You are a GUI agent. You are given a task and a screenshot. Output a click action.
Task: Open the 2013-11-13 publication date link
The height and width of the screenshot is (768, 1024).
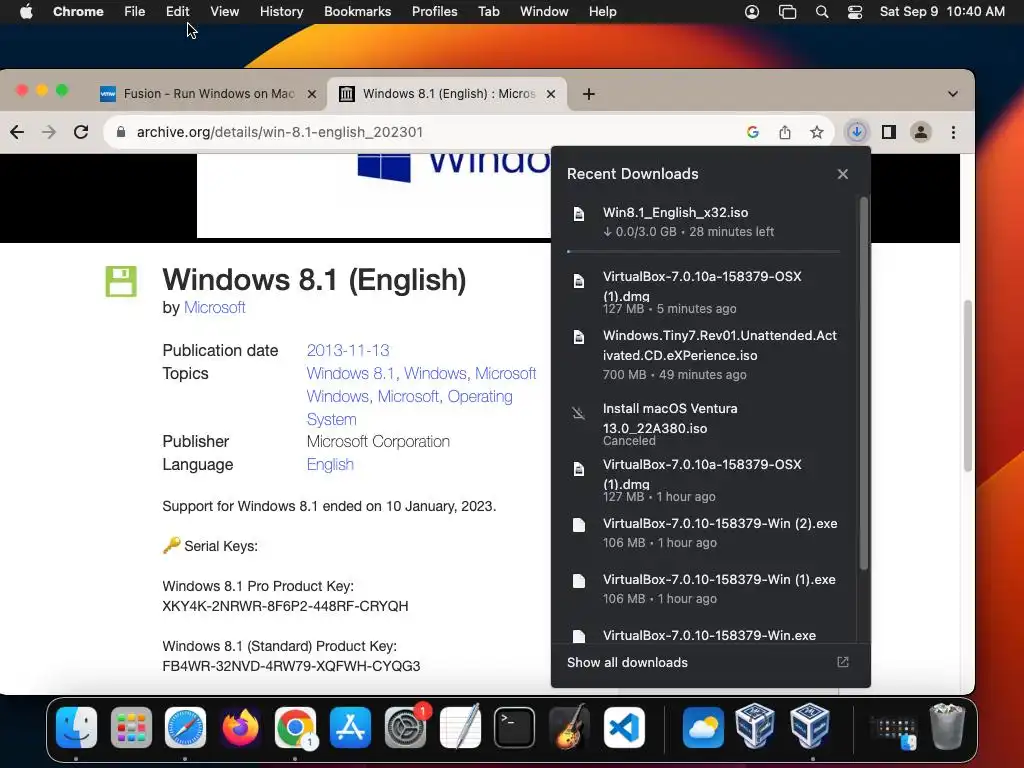347,351
